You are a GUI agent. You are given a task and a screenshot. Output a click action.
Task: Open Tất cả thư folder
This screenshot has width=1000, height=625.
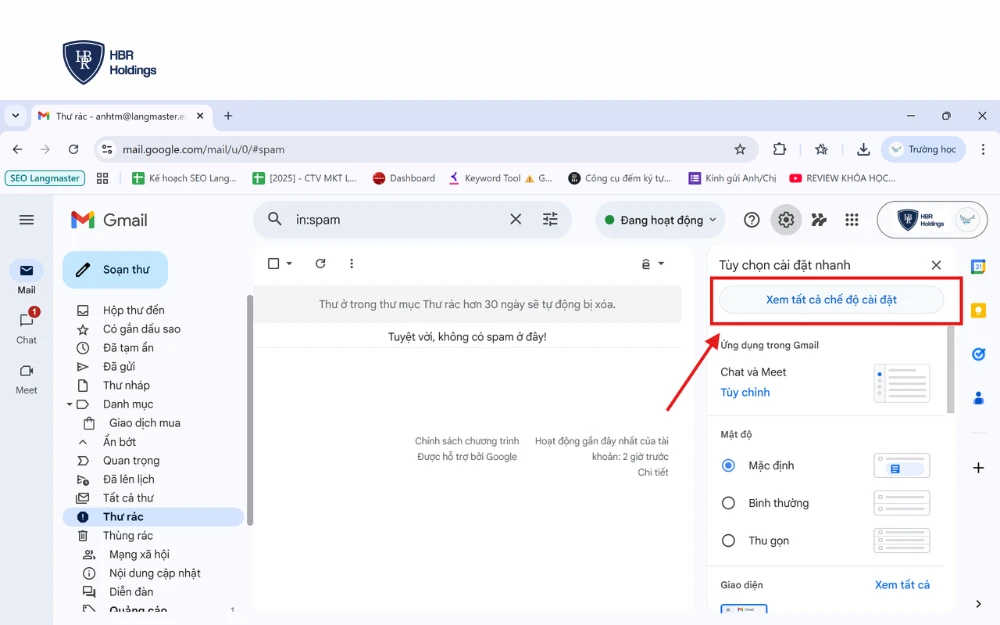coord(128,498)
